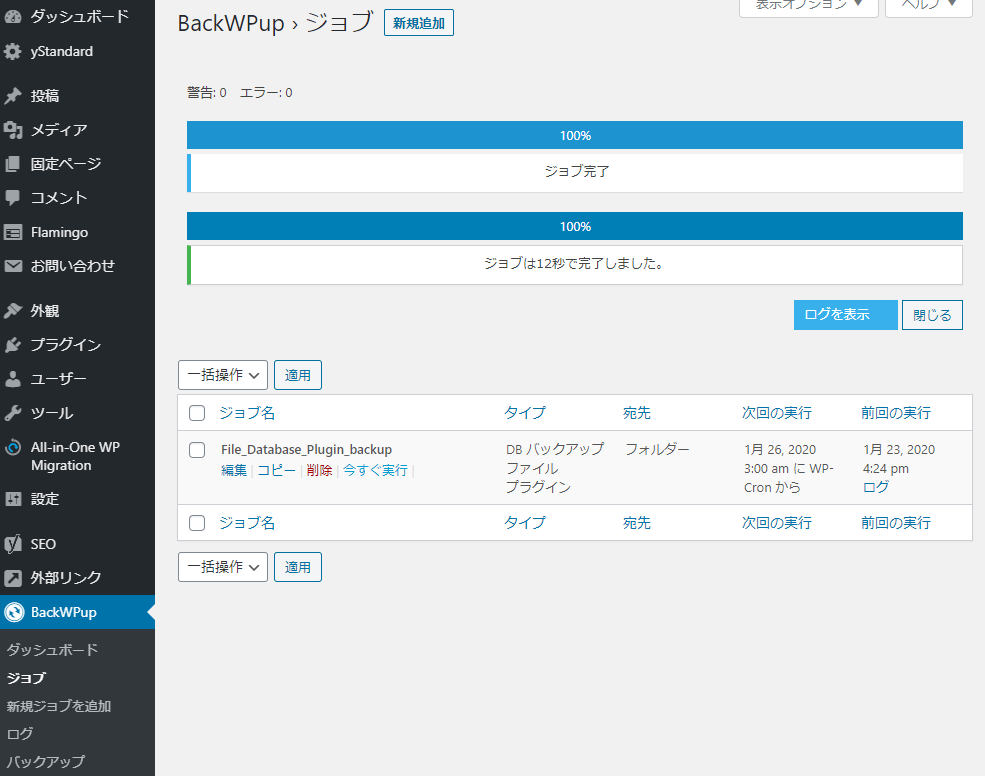Viewport: 985px width, 776px height.
Task: Click the ログを表示 button
Action: pos(845,314)
